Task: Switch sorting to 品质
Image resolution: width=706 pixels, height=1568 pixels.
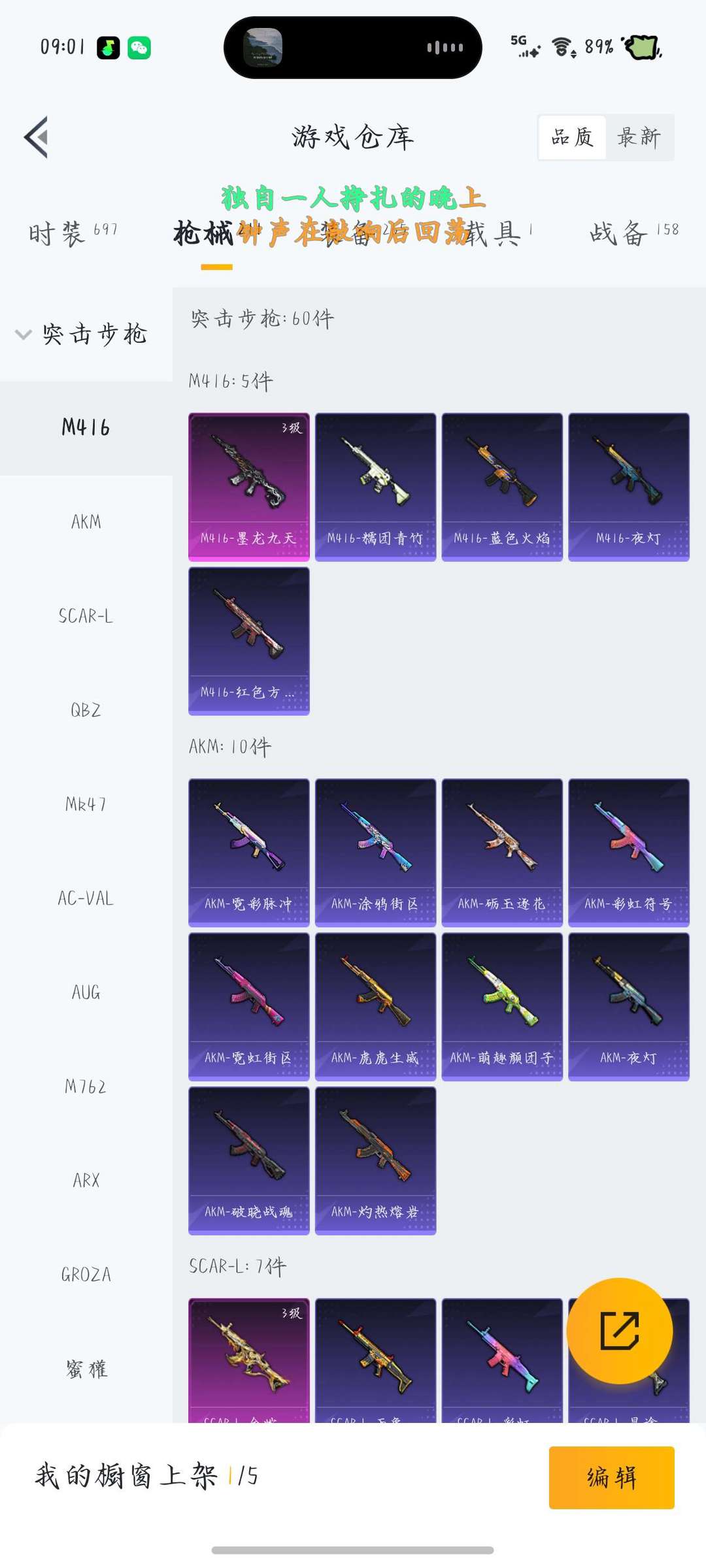Action: tap(572, 137)
